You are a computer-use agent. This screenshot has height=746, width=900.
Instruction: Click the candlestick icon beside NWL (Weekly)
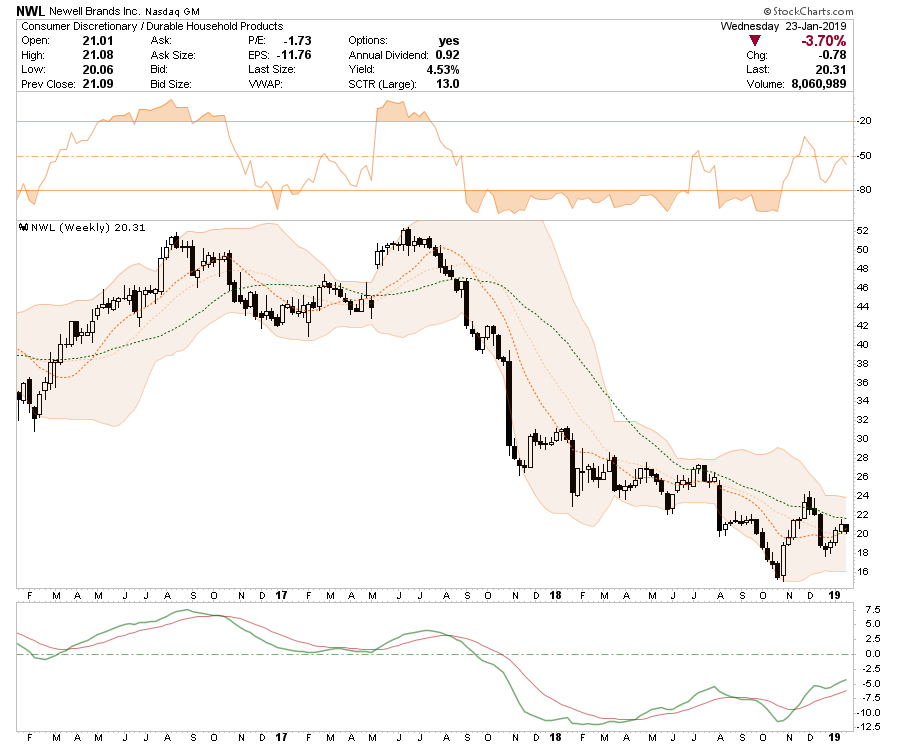point(24,227)
